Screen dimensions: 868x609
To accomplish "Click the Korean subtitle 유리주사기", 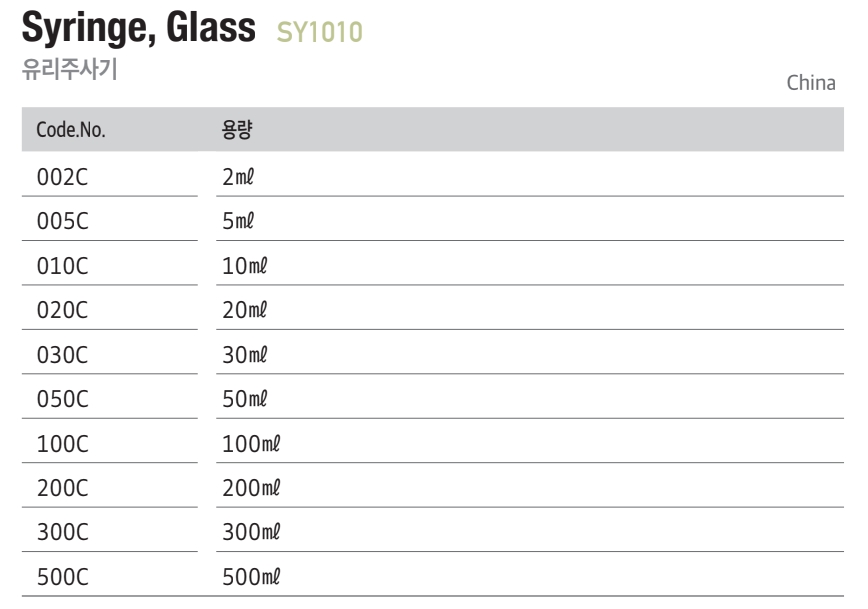I will (70, 70).
